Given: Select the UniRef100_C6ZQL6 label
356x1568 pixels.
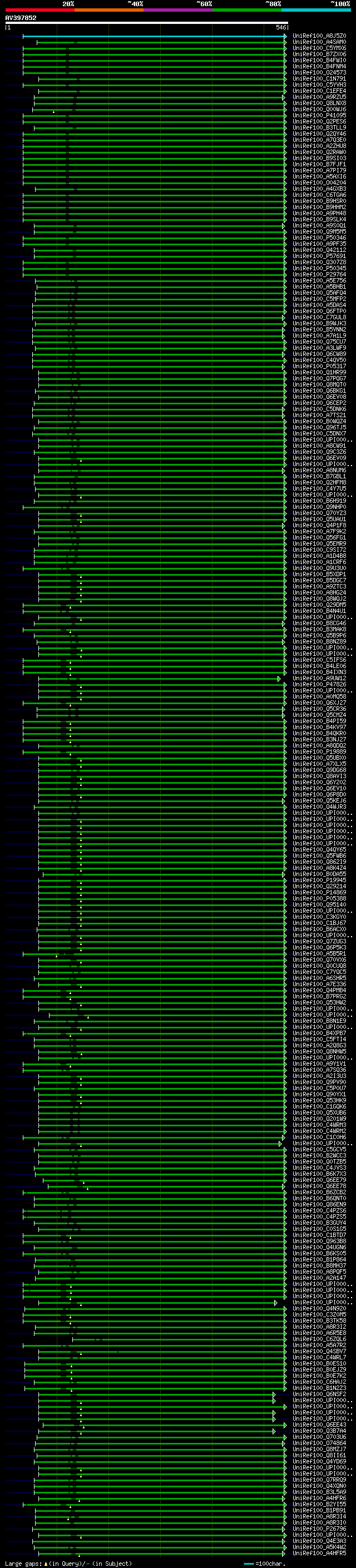Looking at the screenshot, I should 319,1339.
